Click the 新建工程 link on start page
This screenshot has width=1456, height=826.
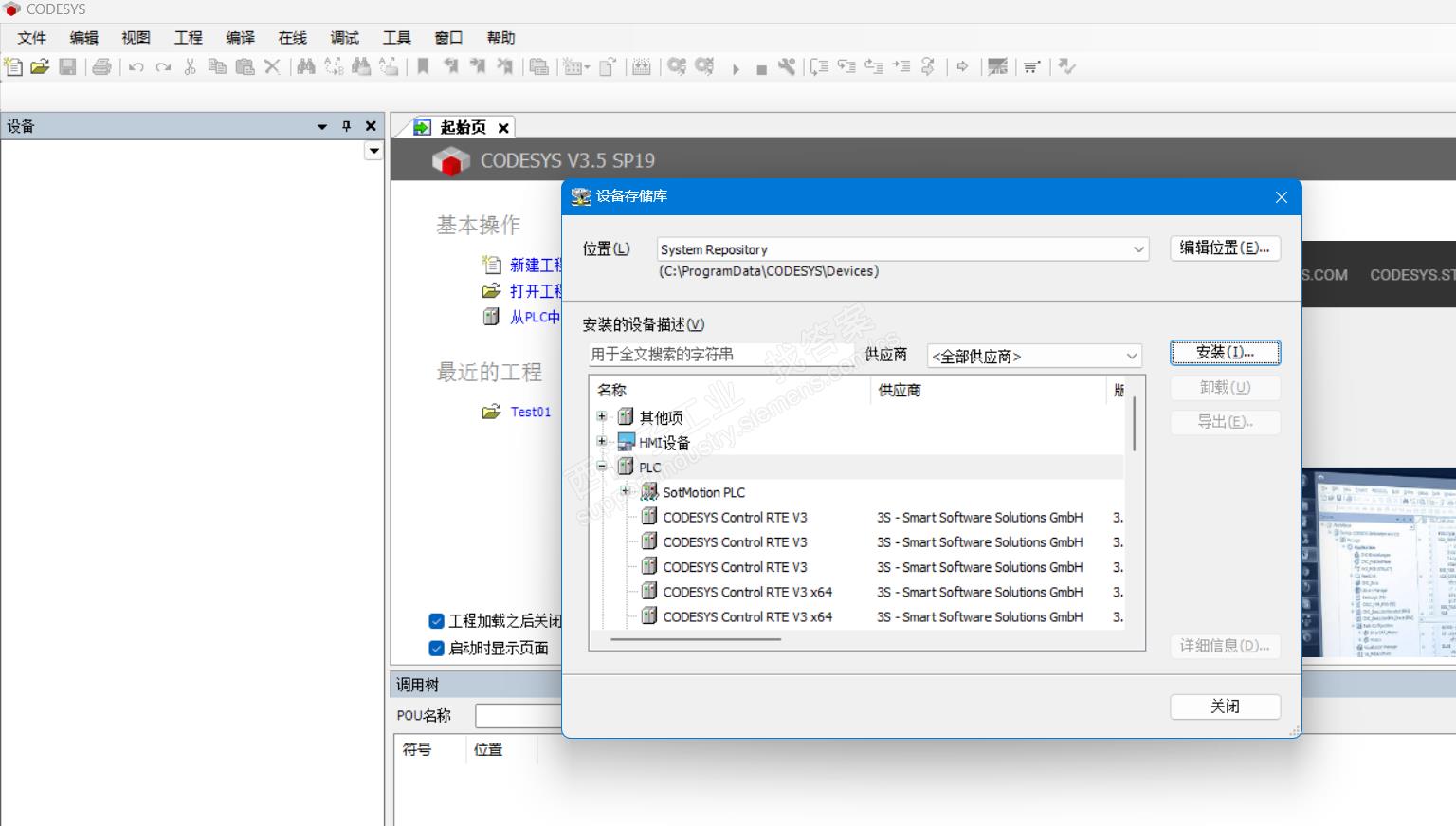(x=537, y=266)
